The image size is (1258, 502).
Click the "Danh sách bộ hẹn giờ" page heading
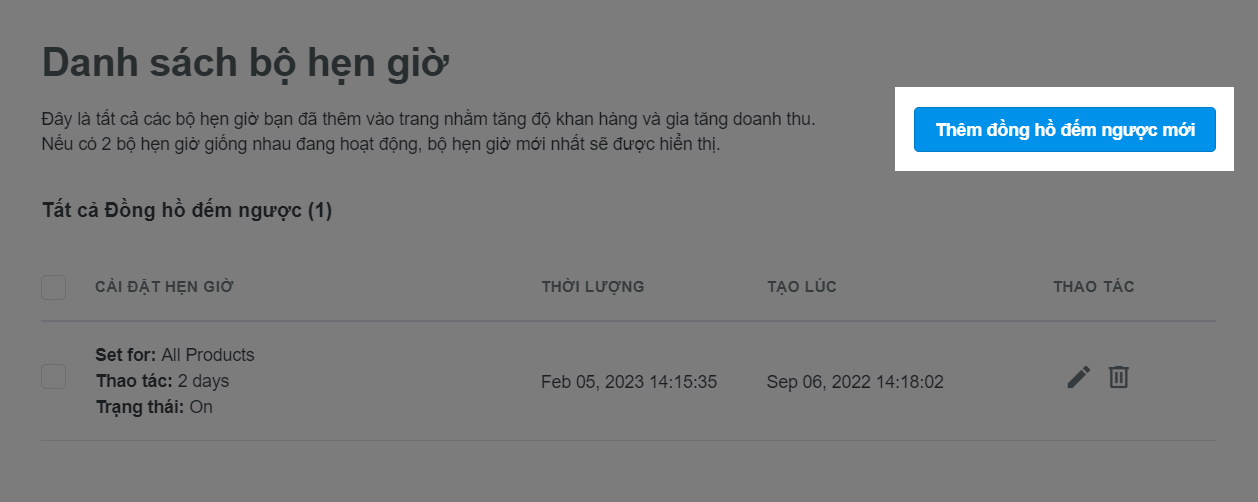point(246,65)
